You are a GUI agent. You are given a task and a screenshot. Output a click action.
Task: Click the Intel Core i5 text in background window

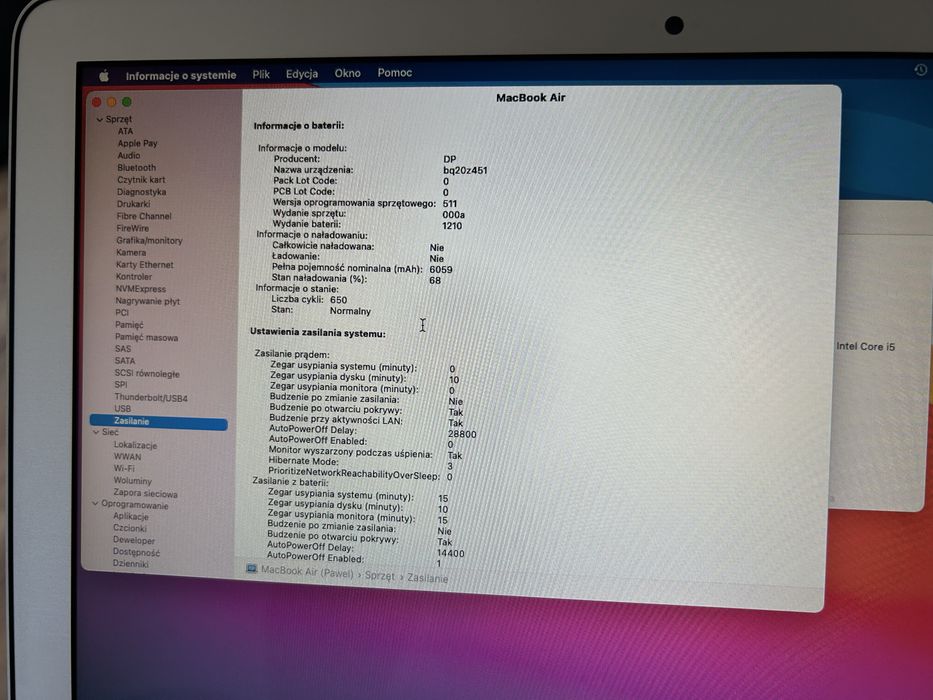click(x=866, y=346)
